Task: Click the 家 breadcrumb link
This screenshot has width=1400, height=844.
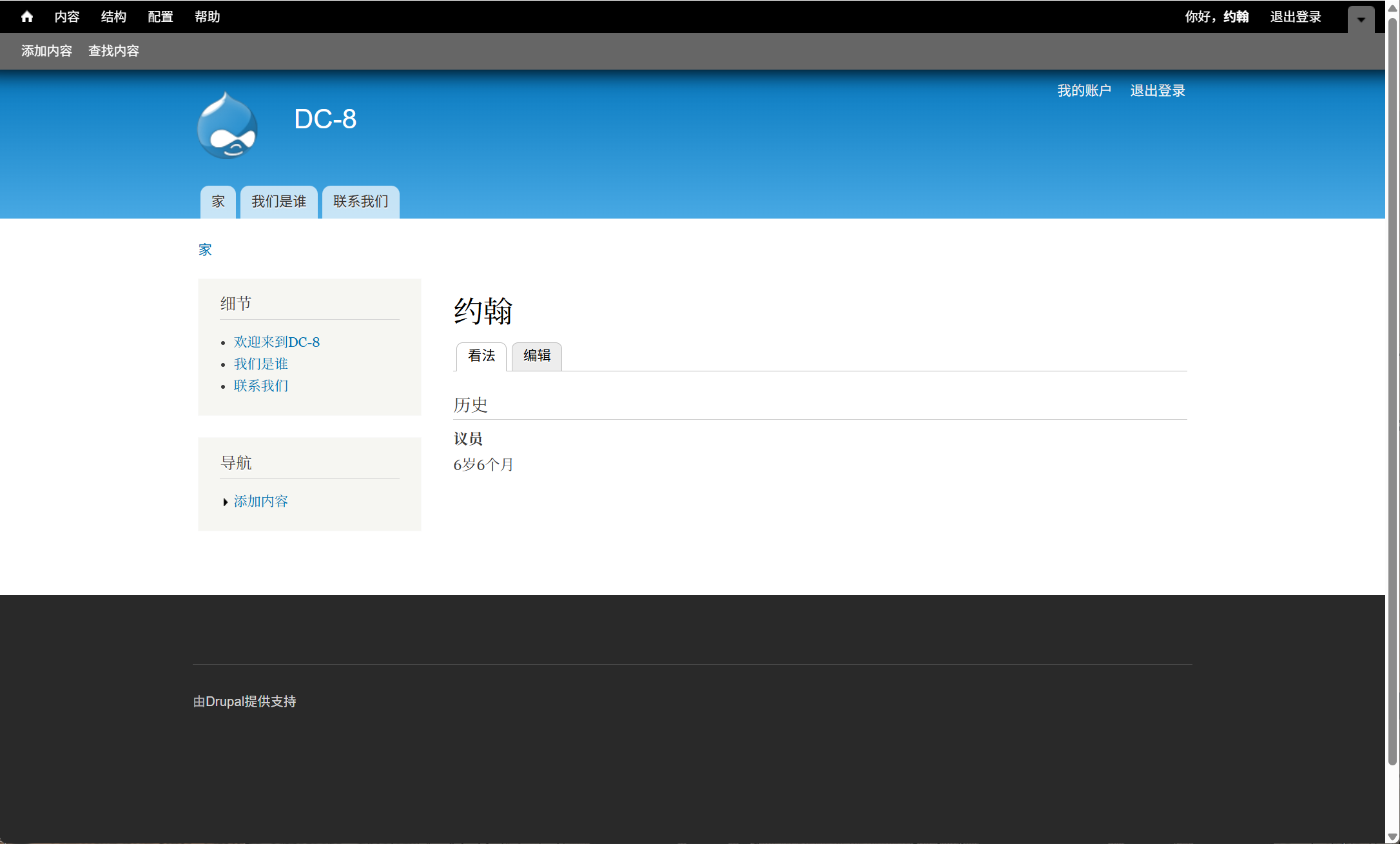Action: click(x=205, y=250)
